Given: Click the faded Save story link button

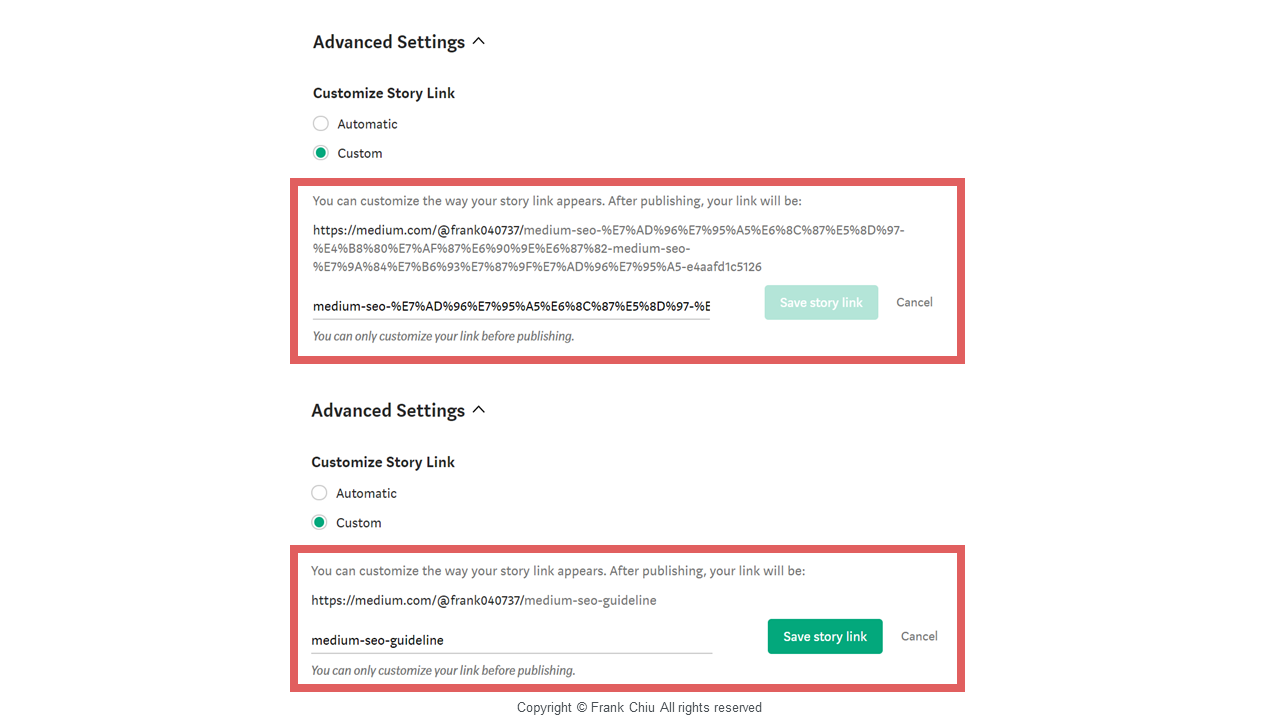Looking at the screenshot, I should [x=821, y=303].
